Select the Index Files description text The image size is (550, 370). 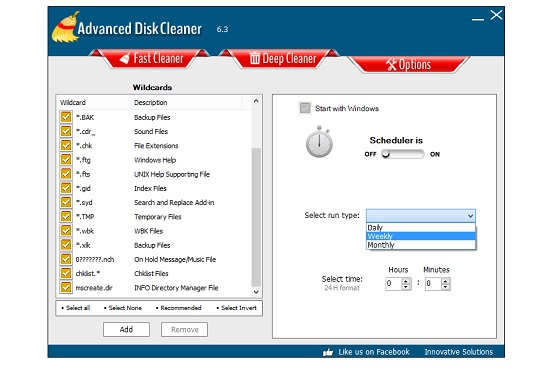pyautogui.click(x=150, y=188)
